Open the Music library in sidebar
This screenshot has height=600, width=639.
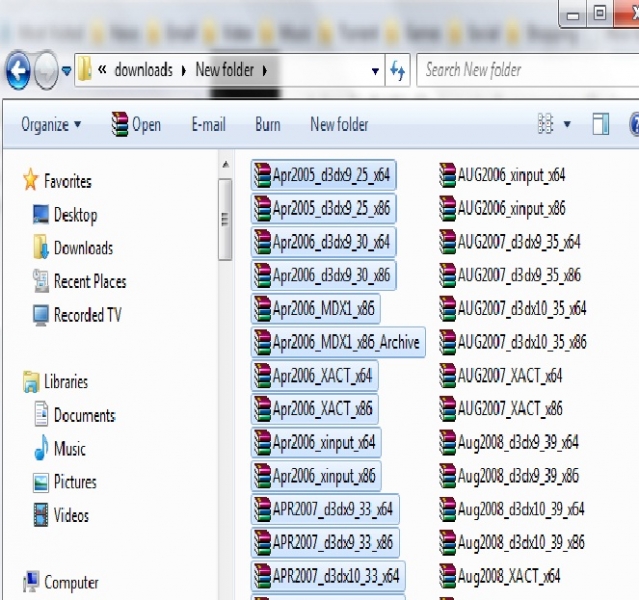(x=69, y=449)
